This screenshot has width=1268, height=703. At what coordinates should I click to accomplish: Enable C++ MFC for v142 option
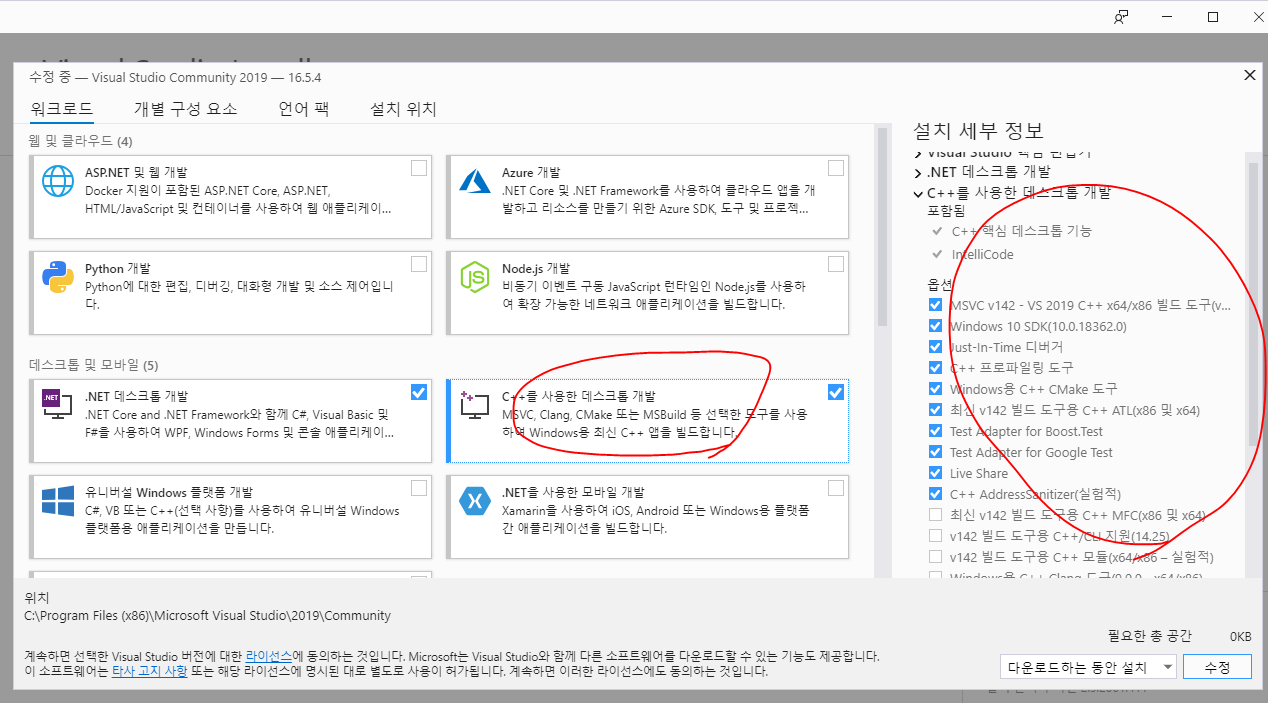(935, 515)
